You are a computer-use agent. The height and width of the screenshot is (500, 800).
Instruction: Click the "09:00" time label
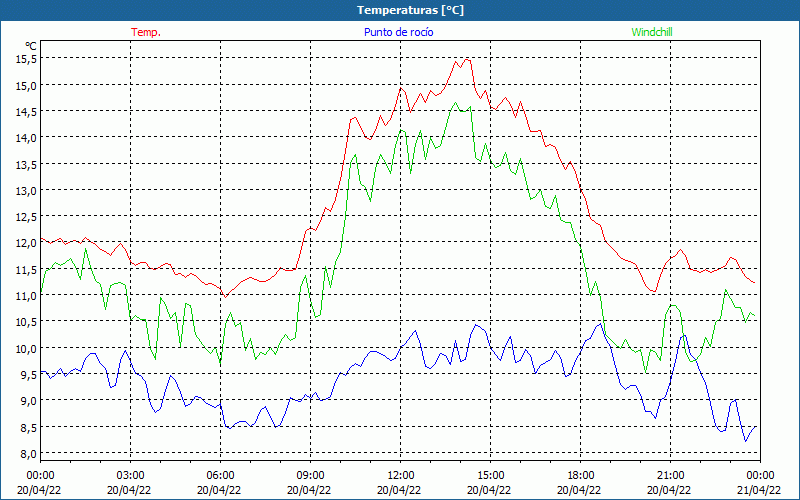point(310,476)
